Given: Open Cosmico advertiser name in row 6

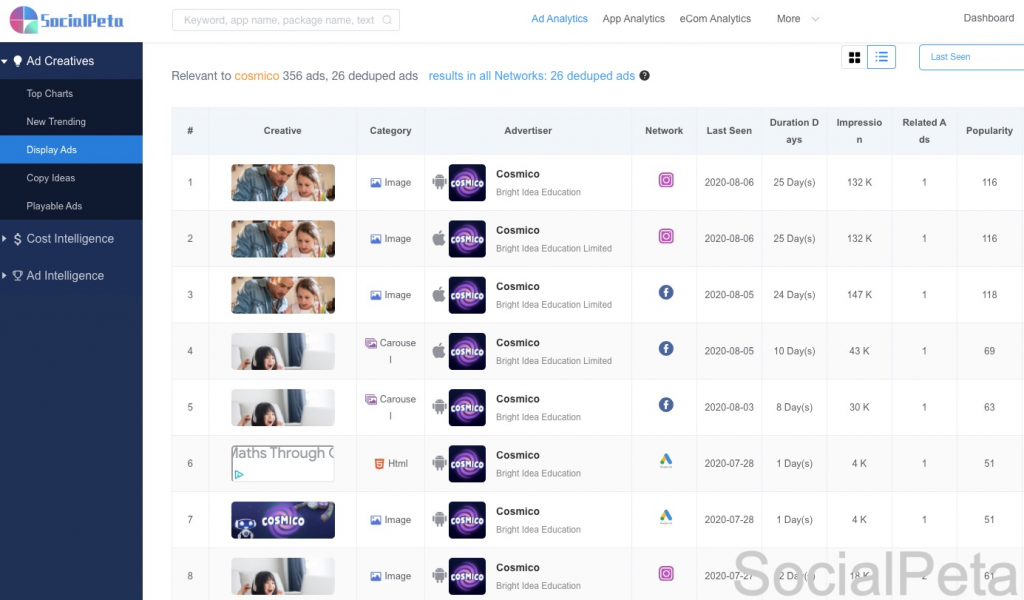Looking at the screenshot, I should [x=517, y=454].
